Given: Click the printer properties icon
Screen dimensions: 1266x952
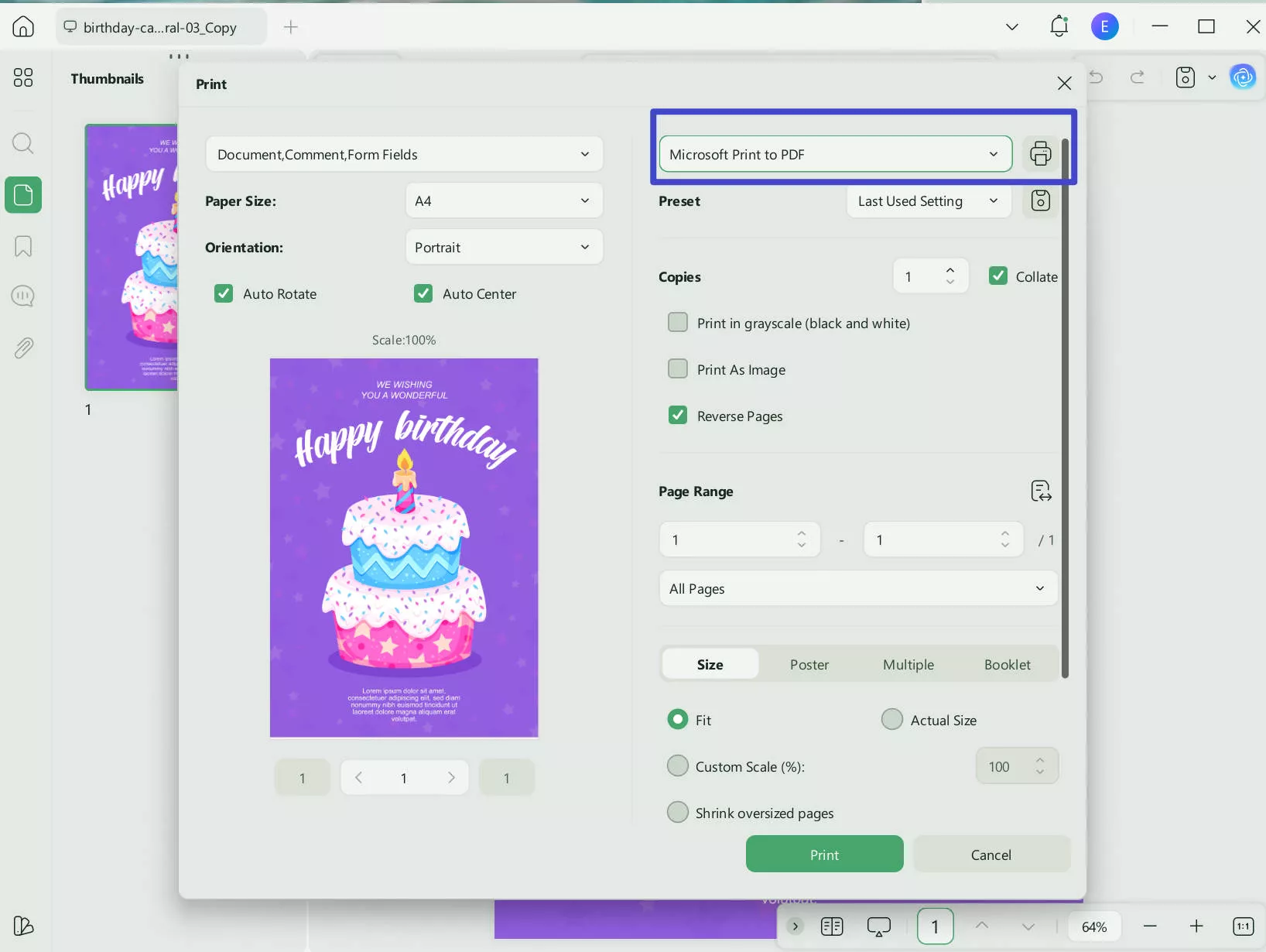Looking at the screenshot, I should (x=1040, y=154).
